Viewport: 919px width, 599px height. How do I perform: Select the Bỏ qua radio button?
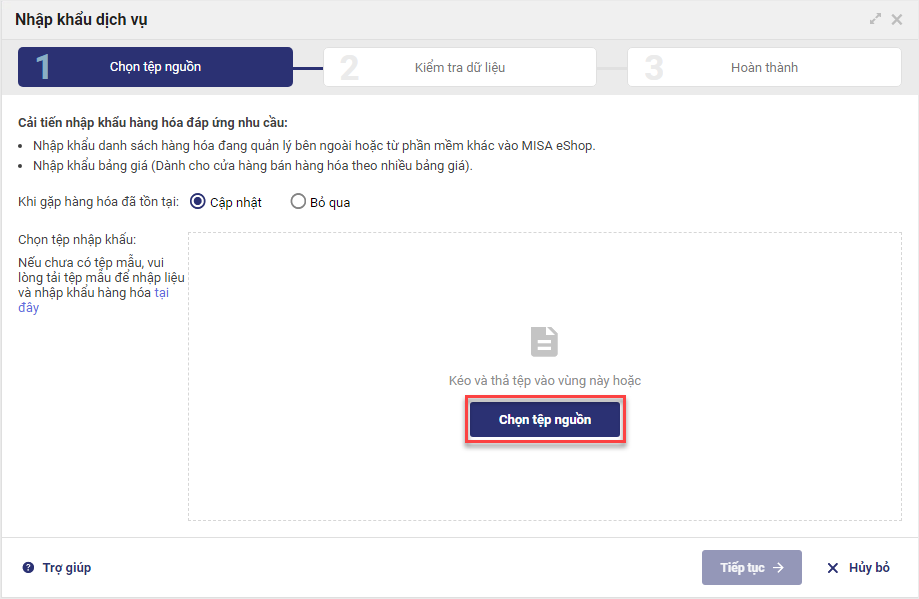[x=298, y=202]
